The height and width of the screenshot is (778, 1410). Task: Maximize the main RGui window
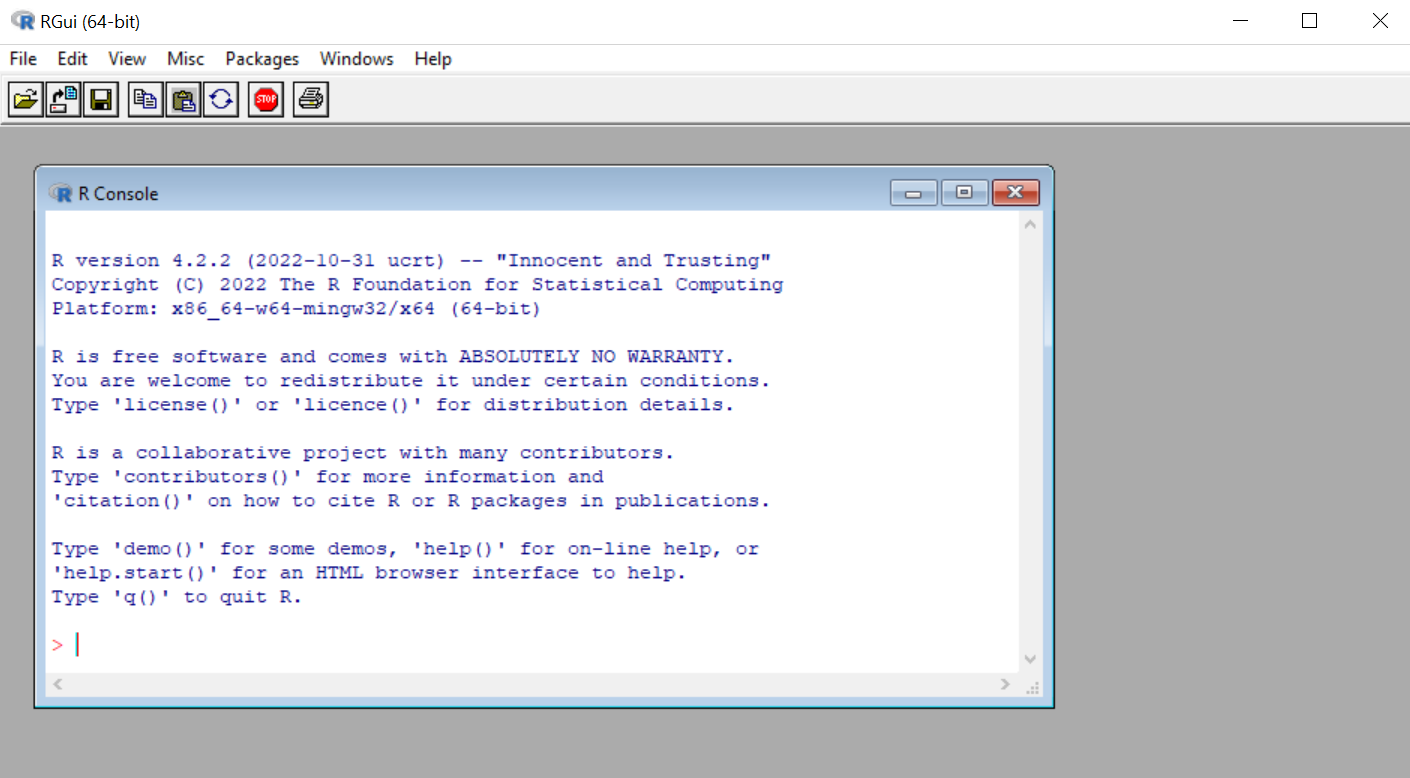pyautogui.click(x=1309, y=21)
